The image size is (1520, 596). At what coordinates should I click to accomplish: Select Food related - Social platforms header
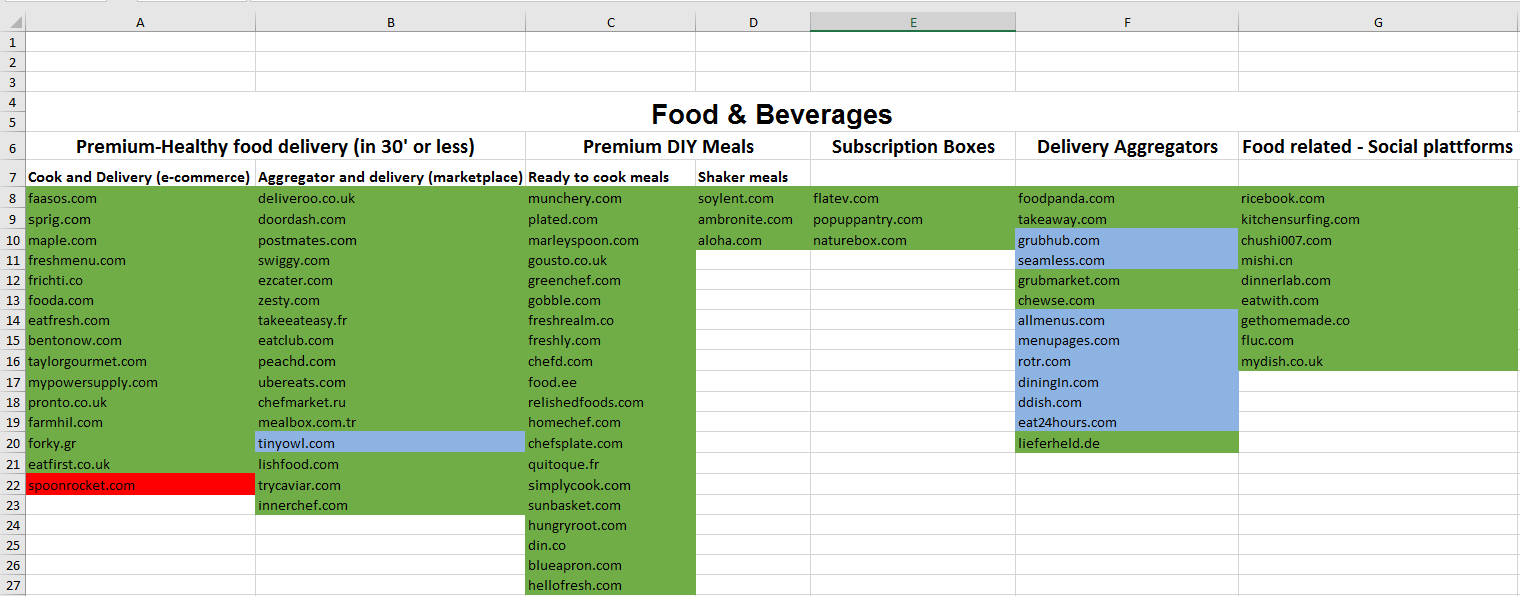point(1379,147)
